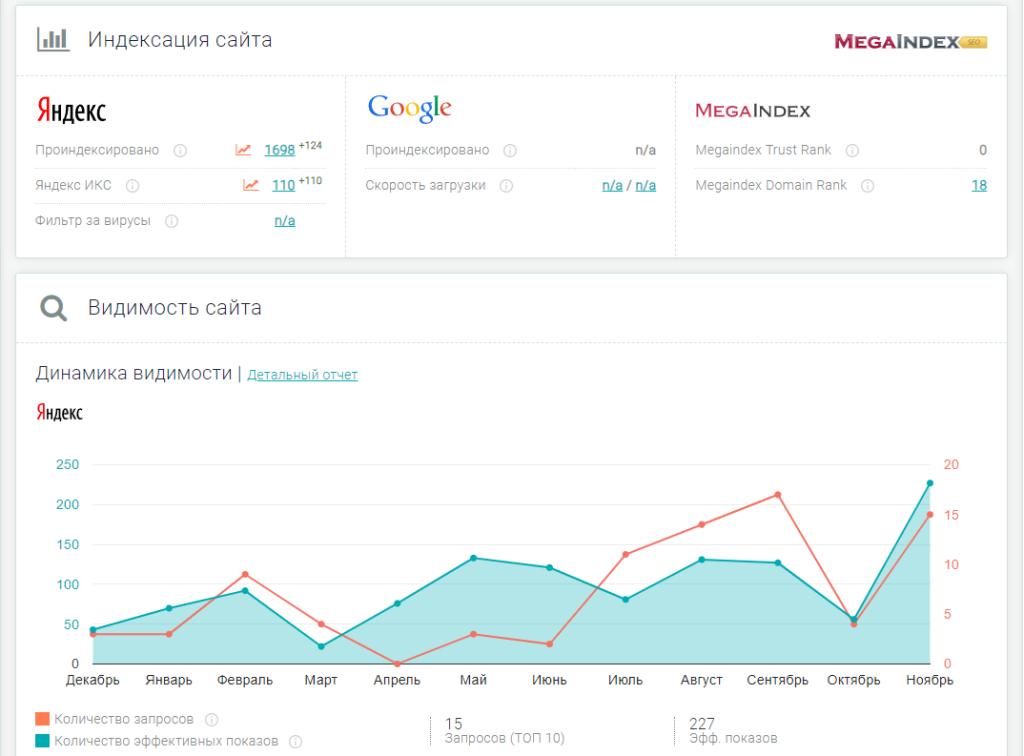This screenshot has height=756, width=1024.
Task: Open the 1698 indexed pages link
Action: click(x=279, y=151)
